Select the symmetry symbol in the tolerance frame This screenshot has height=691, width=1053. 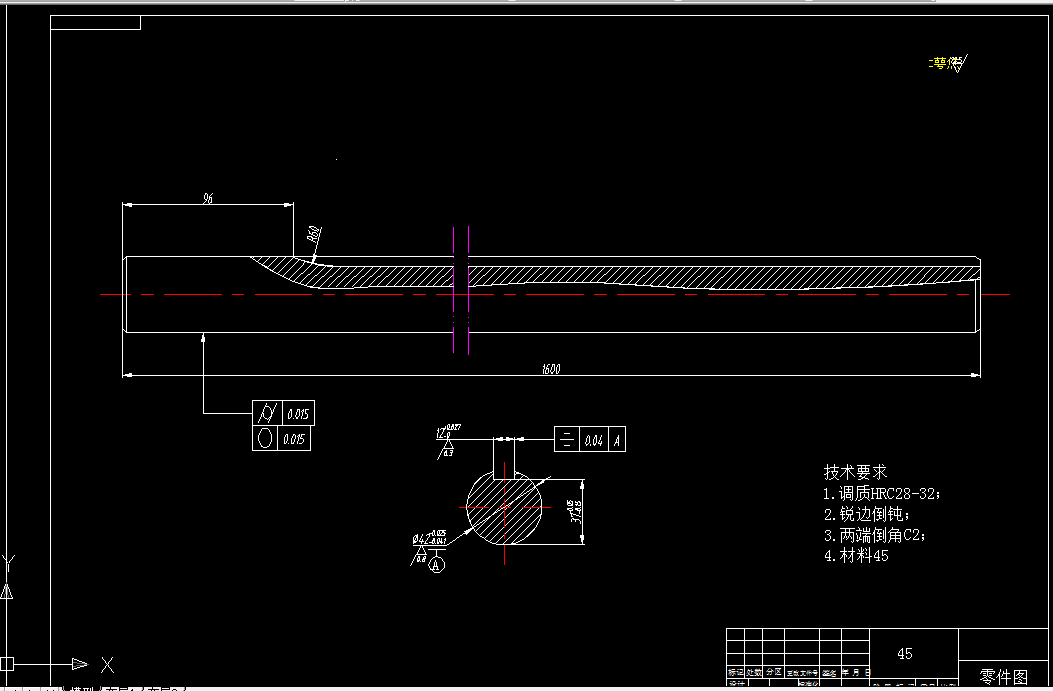(567, 440)
